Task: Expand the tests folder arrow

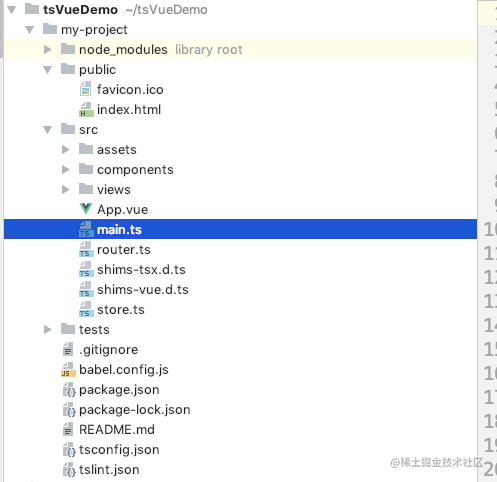Action: click(x=48, y=329)
